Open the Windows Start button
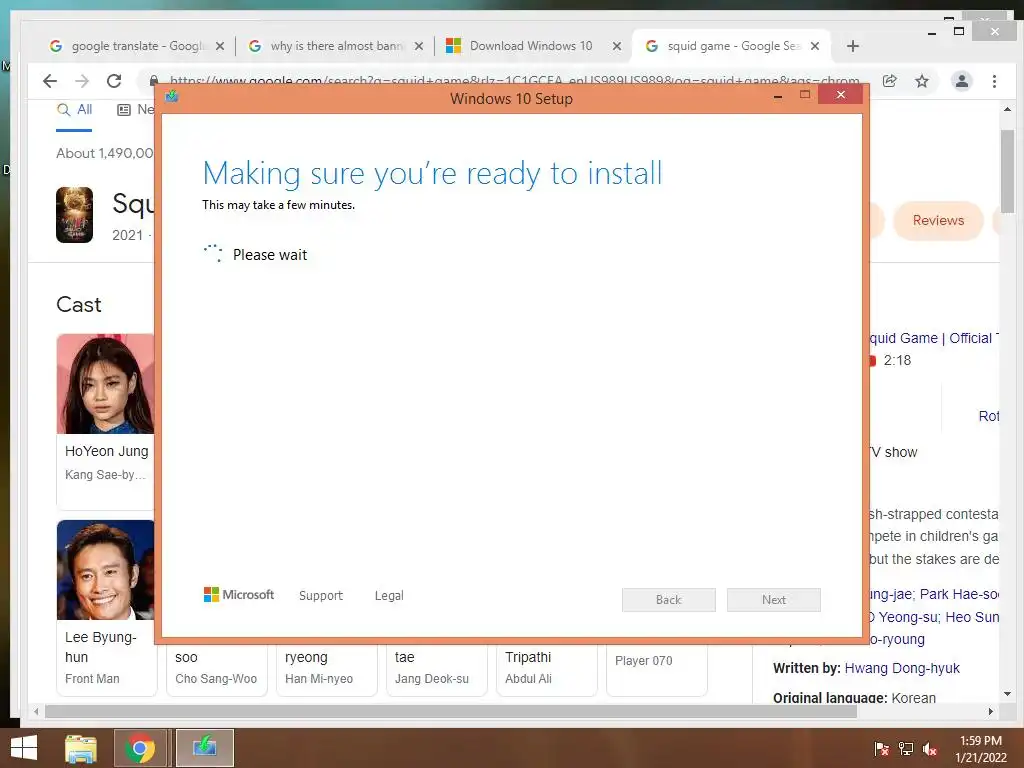Screen dimensions: 1024x768 click(x=24, y=748)
